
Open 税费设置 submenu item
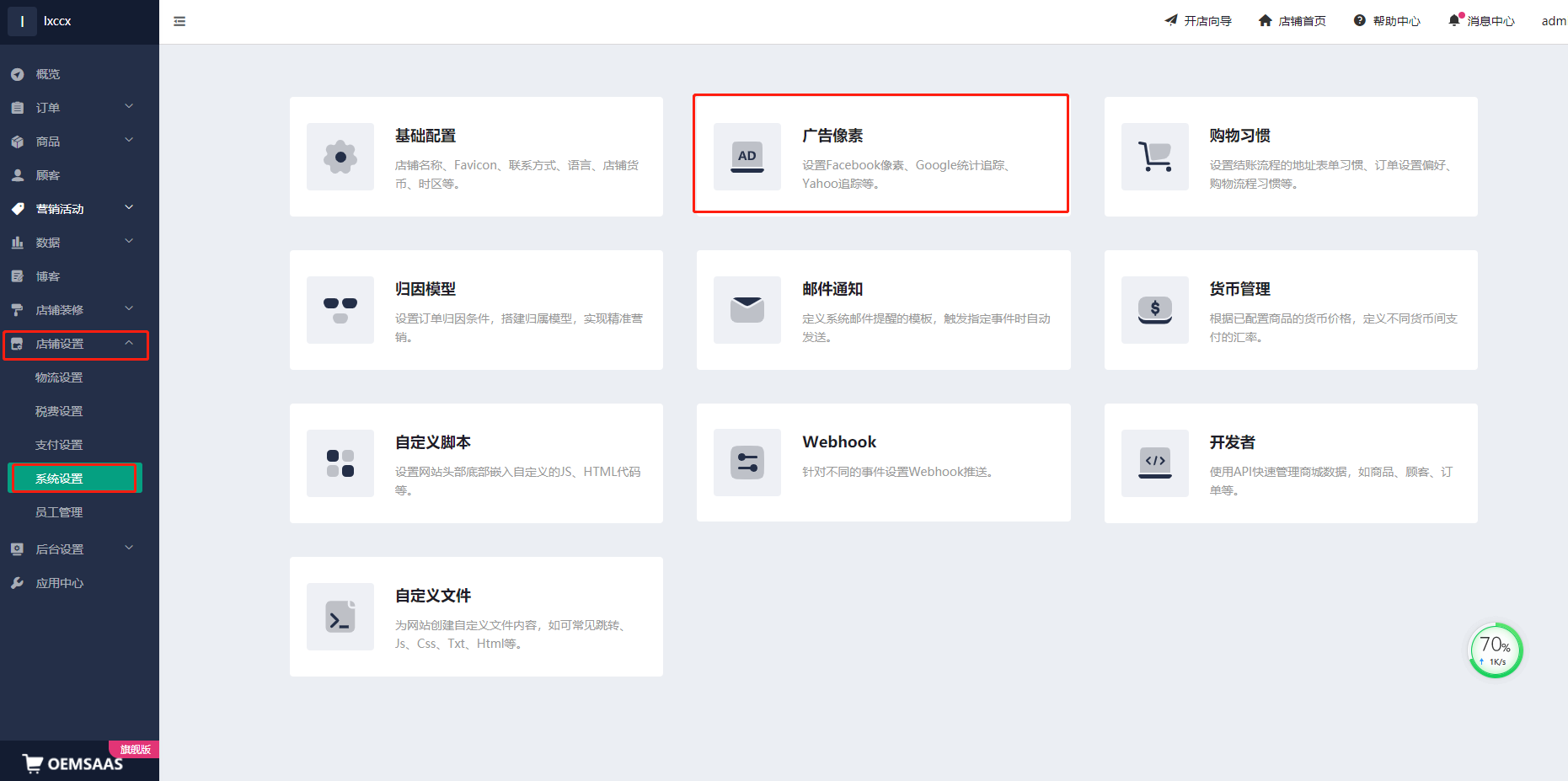(x=59, y=411)
